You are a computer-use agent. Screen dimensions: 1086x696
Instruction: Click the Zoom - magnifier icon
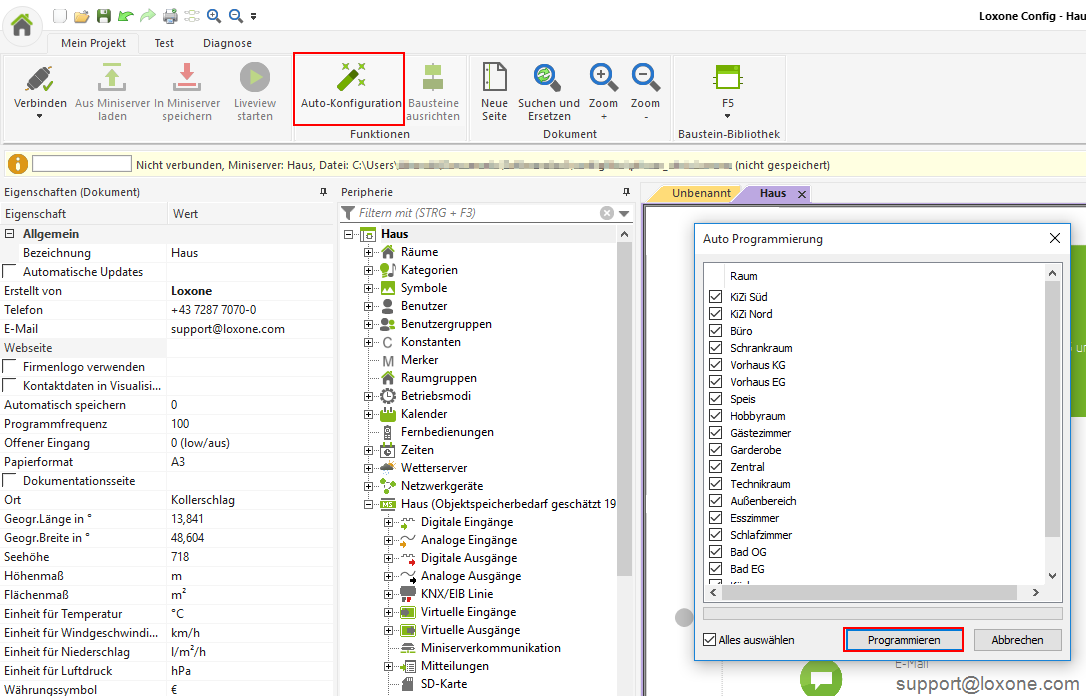click(645, 77)
